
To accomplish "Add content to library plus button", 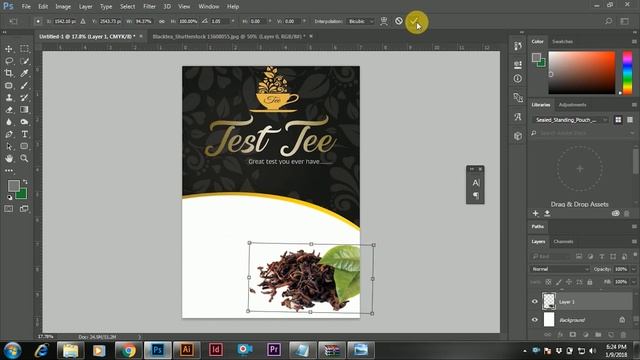I will click(536, 213).
